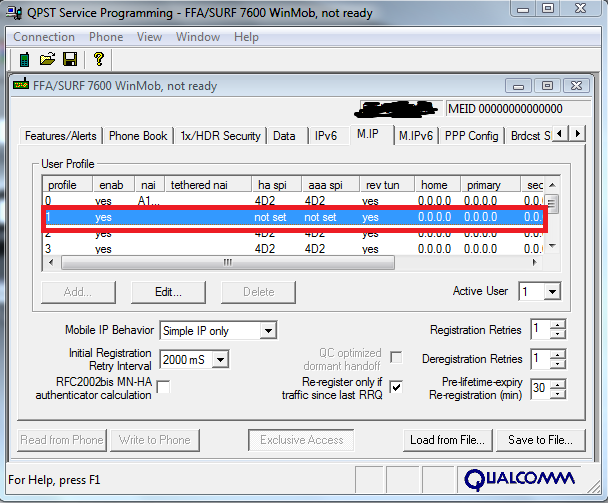
Task: Switch to the IPv6 tab
Action: tap(326, 136)
